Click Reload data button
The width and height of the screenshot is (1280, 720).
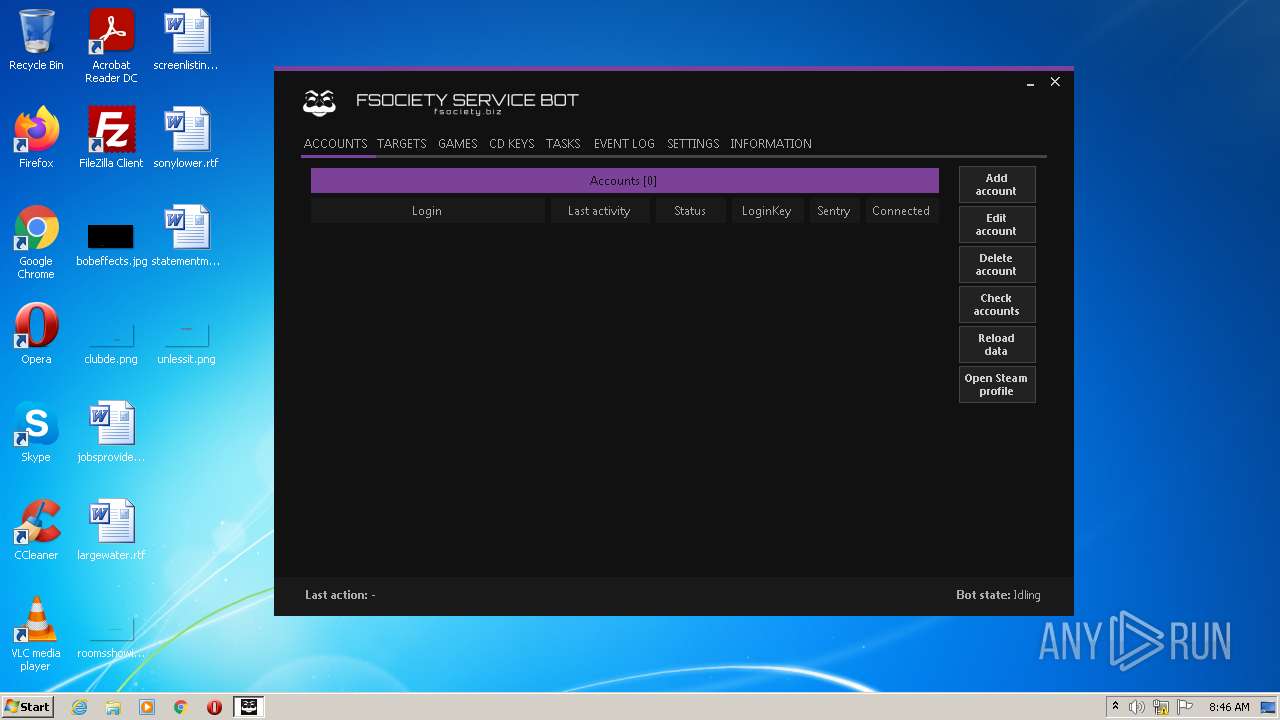point(997,345)
